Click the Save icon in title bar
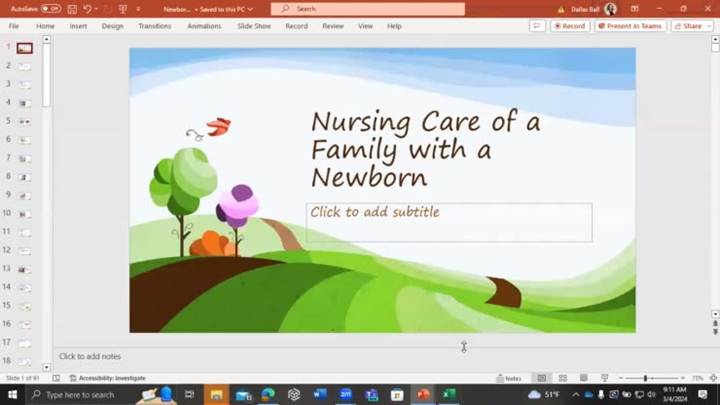 click(x=72, y=9)
